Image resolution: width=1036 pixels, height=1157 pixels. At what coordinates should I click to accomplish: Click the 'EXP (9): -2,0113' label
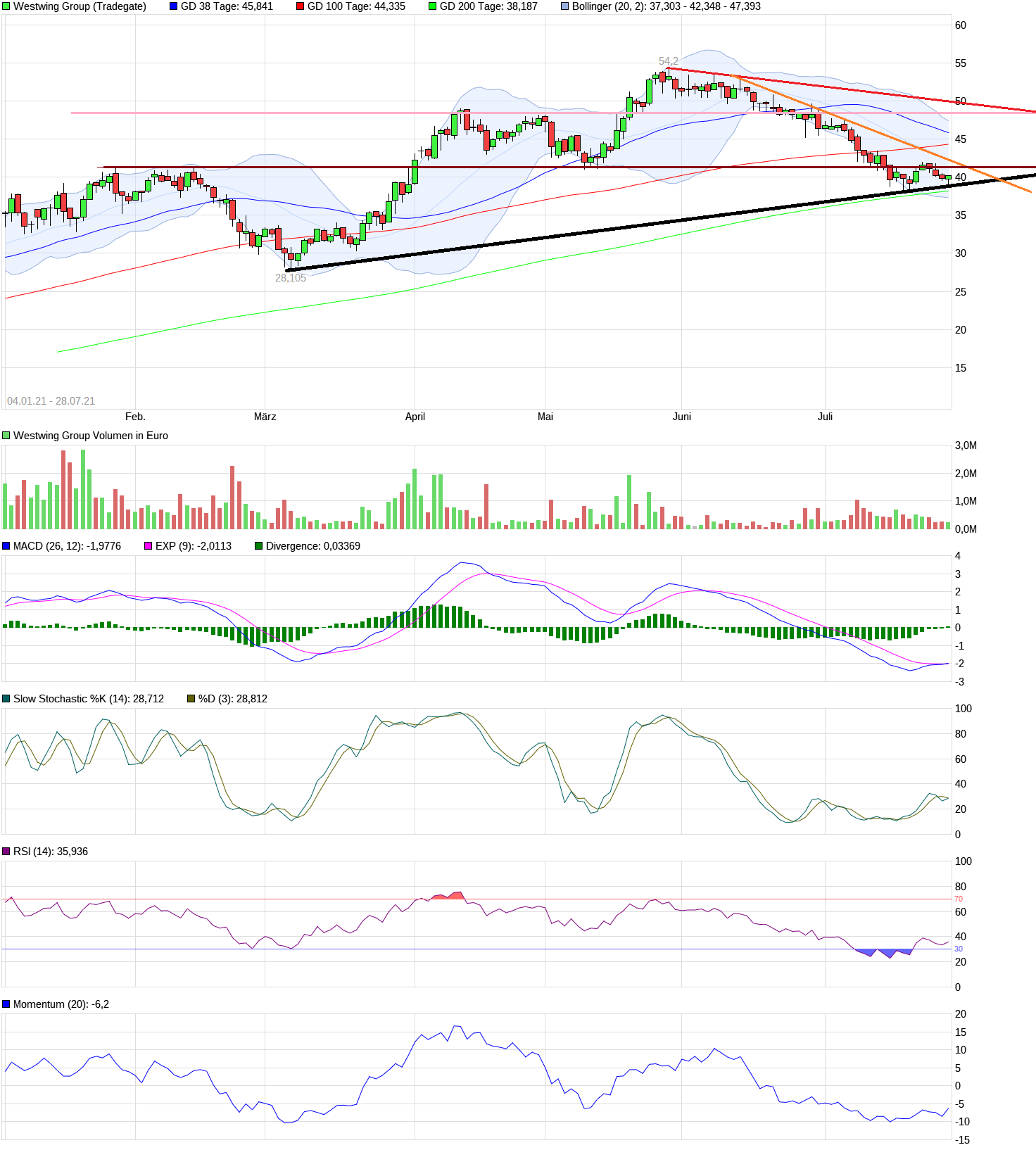[x=194, y=546]
